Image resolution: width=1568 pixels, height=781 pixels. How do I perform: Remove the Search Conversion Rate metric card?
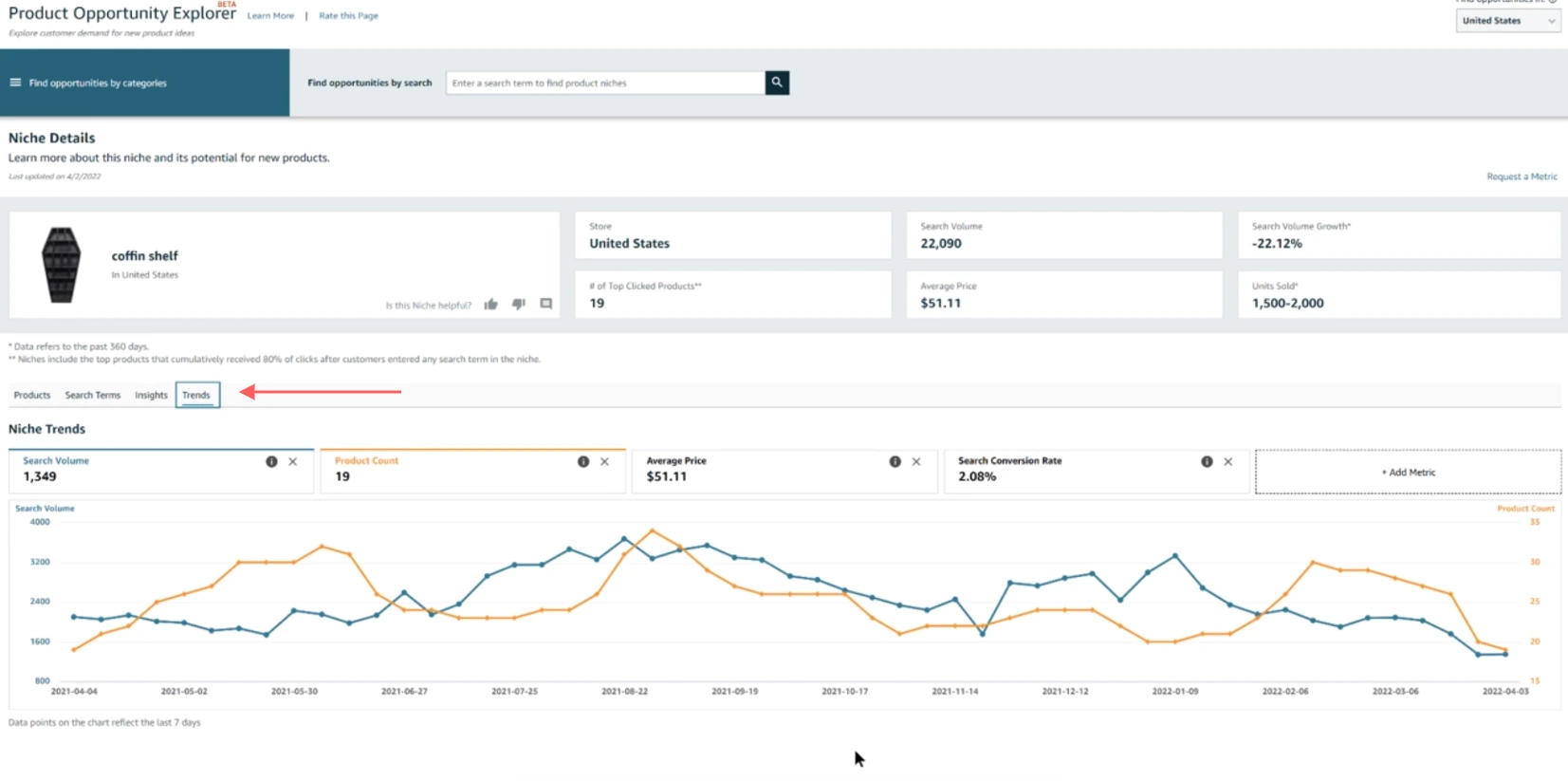[1228, 461]
